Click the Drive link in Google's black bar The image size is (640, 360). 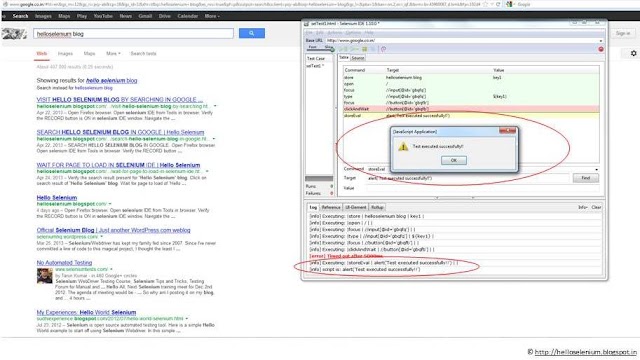164,16
